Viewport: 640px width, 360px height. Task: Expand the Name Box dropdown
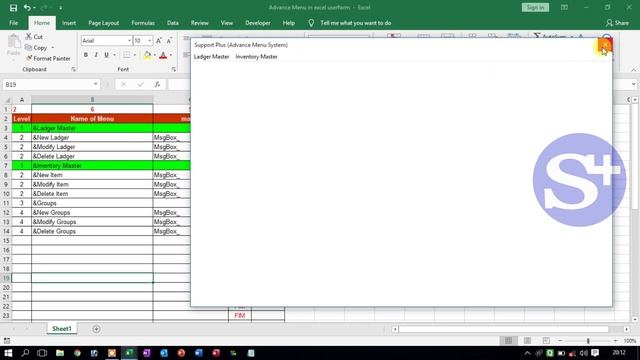coord(96,84)
